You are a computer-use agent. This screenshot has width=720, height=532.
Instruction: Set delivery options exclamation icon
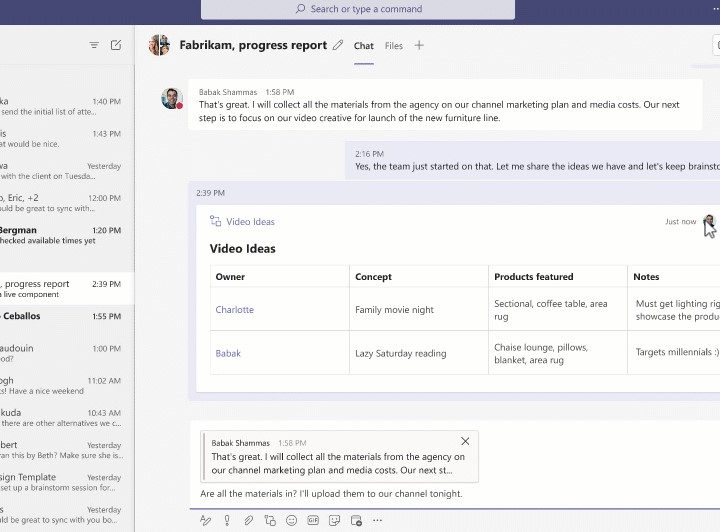coord(227,520)
